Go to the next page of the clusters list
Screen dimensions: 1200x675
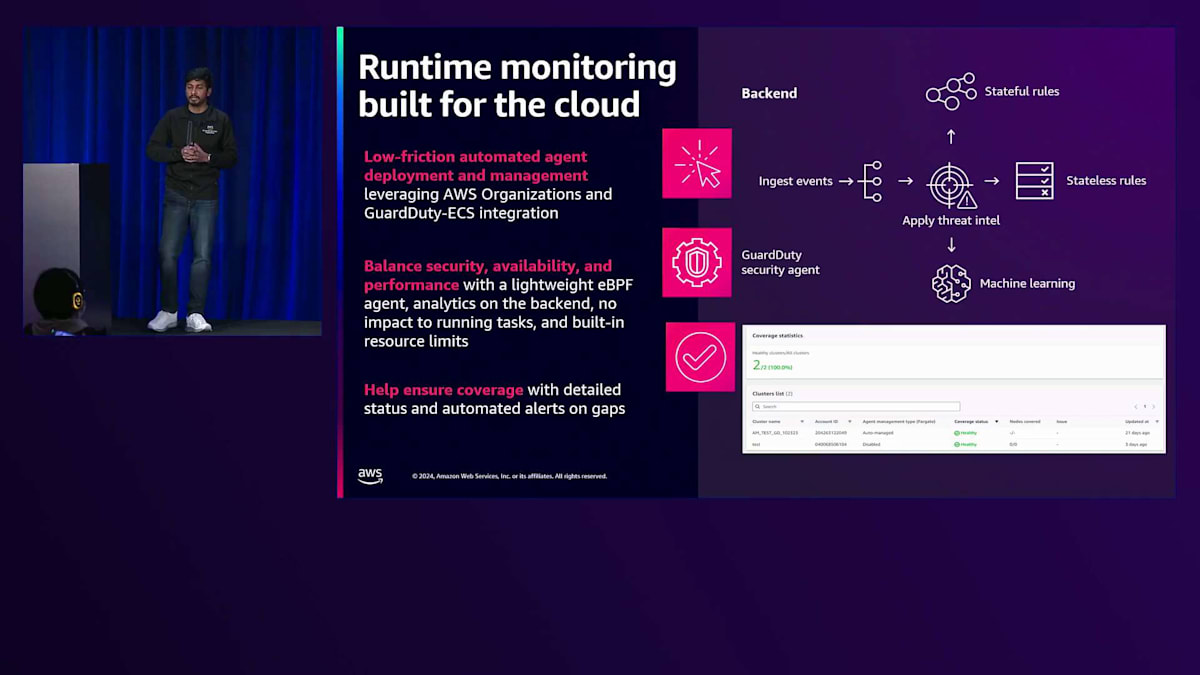[x=1153, y=406]
